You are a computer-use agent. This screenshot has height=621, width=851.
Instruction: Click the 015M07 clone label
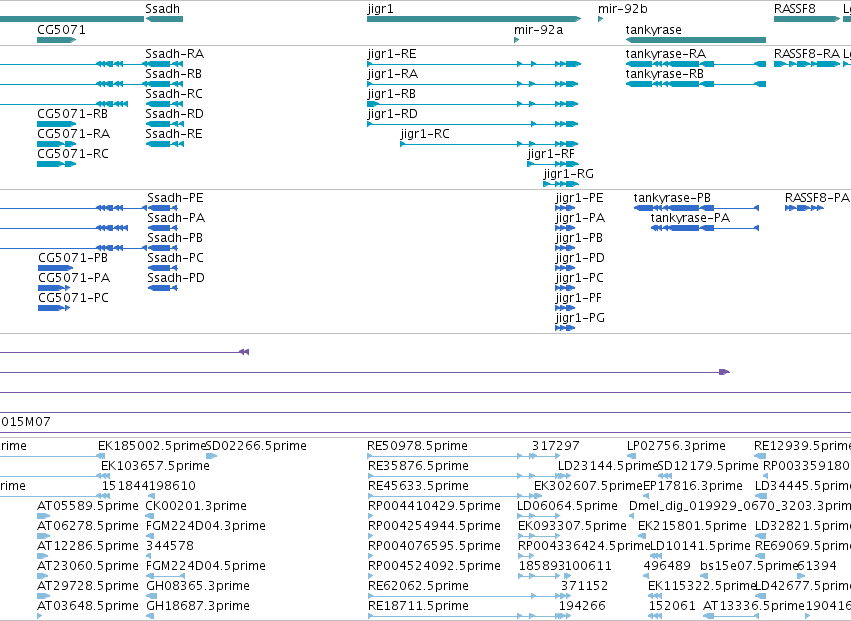(x=26, y=422)
